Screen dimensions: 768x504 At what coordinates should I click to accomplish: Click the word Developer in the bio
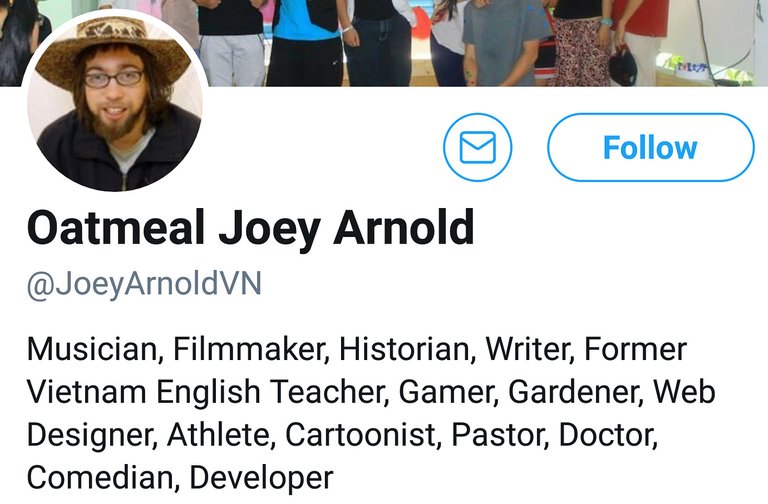tap(261, 477)
